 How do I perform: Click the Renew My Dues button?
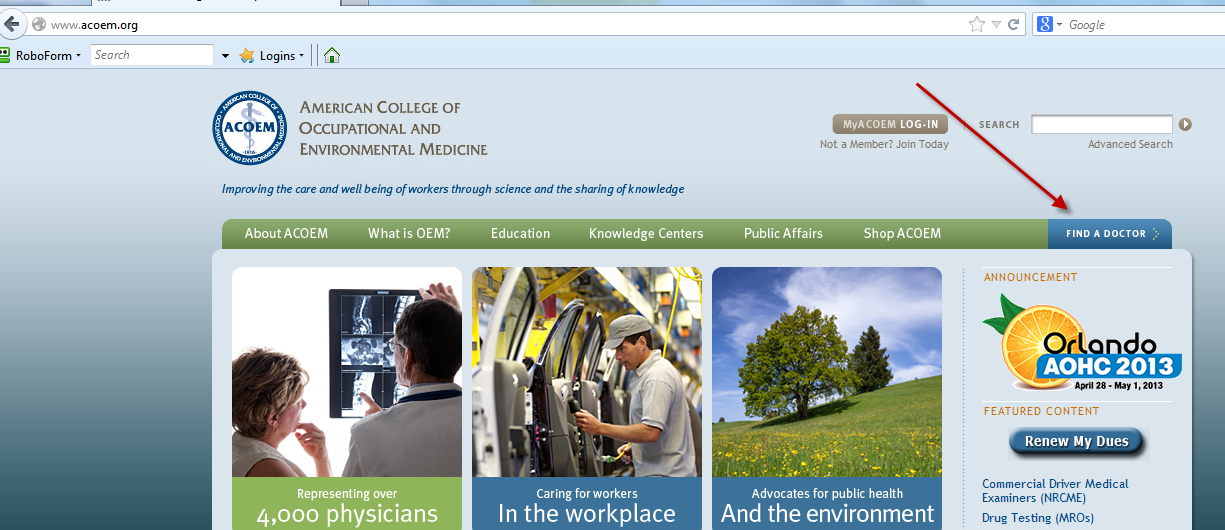(x=1076, y=441)
